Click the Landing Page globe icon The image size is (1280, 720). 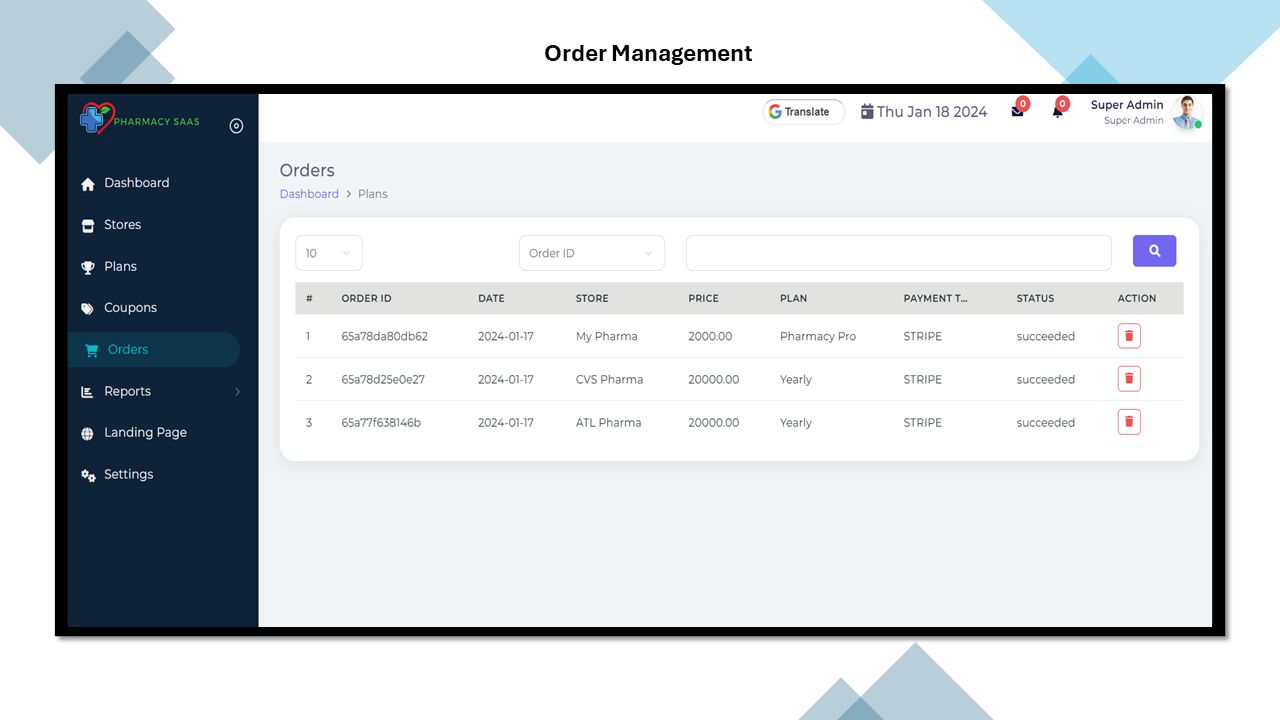tap(88, 434)
